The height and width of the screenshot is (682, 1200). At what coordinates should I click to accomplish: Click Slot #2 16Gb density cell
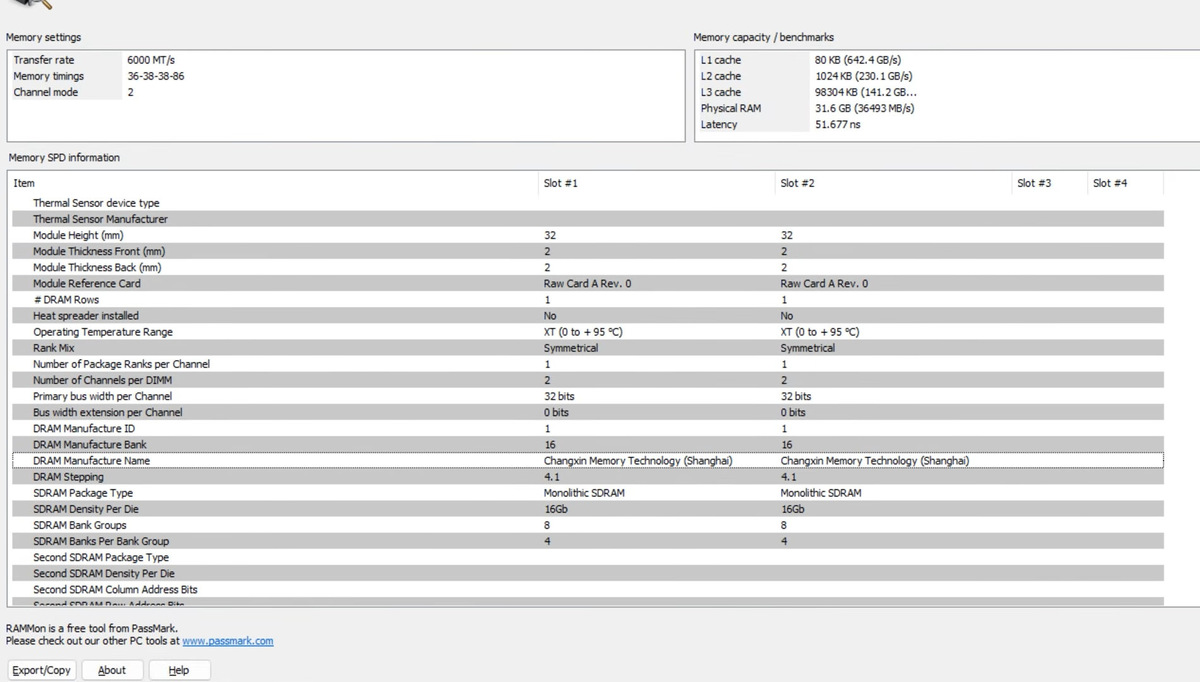point(792,509)
